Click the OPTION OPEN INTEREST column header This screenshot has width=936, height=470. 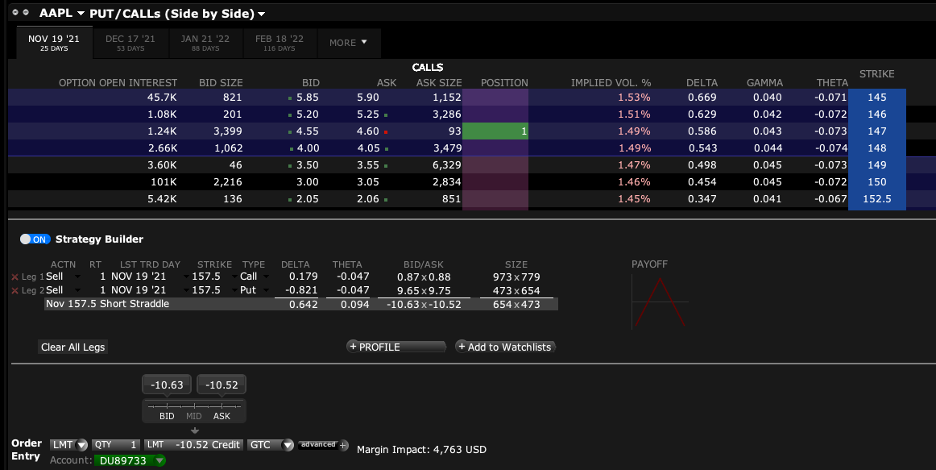[118, 82]
